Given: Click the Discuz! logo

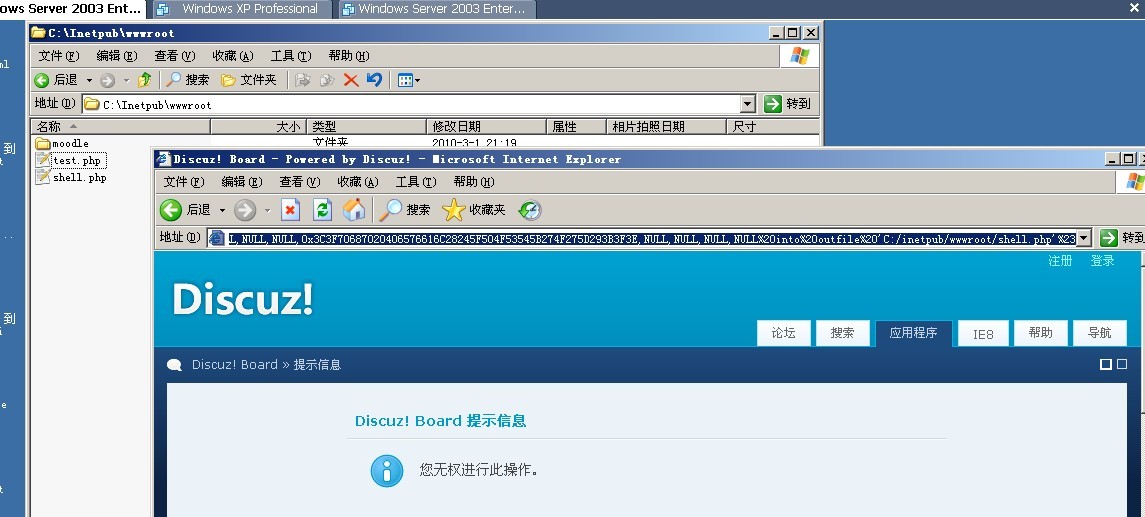Looking at the screenshot, I should point(242,299).
